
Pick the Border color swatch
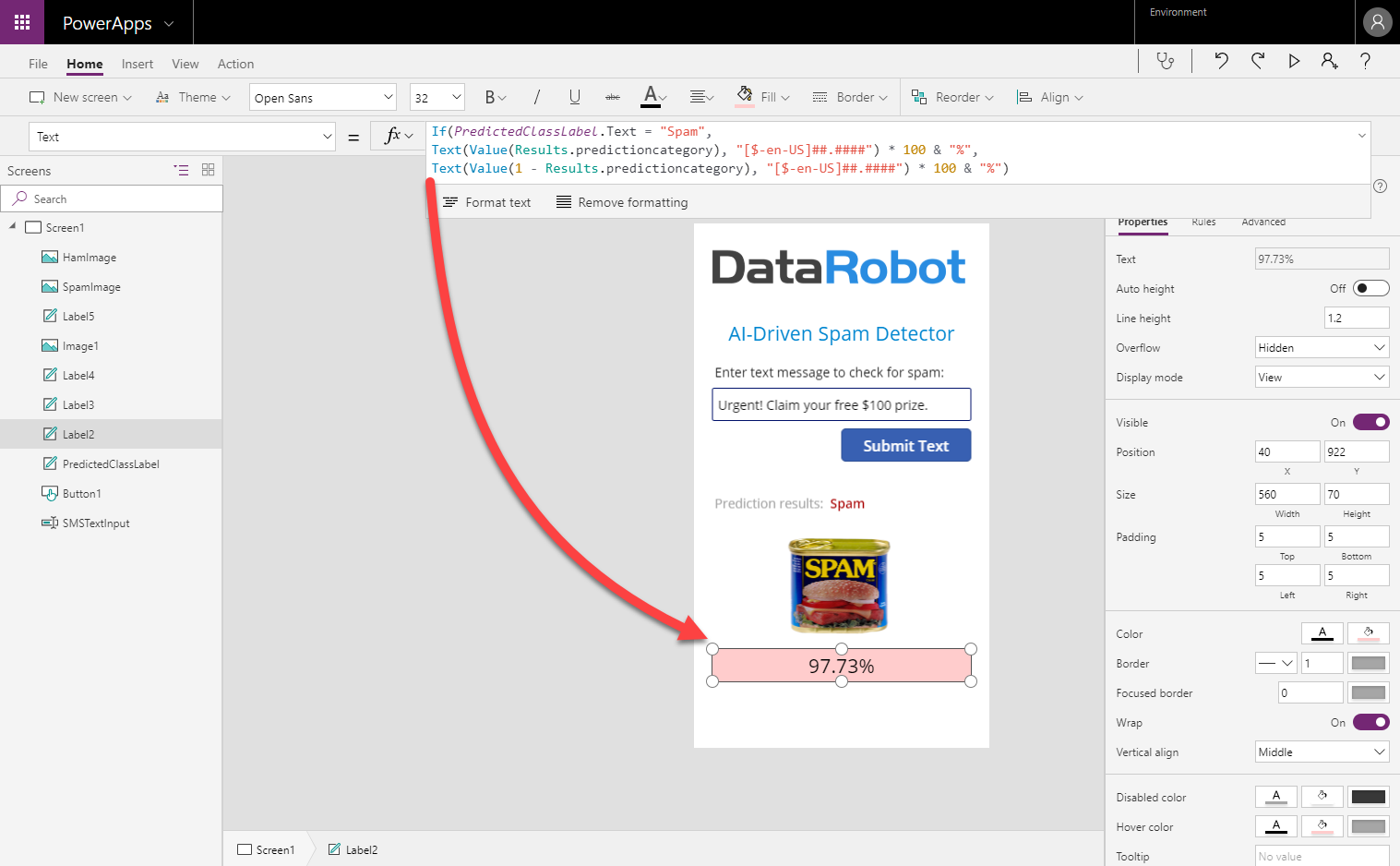coord(1368,663)
